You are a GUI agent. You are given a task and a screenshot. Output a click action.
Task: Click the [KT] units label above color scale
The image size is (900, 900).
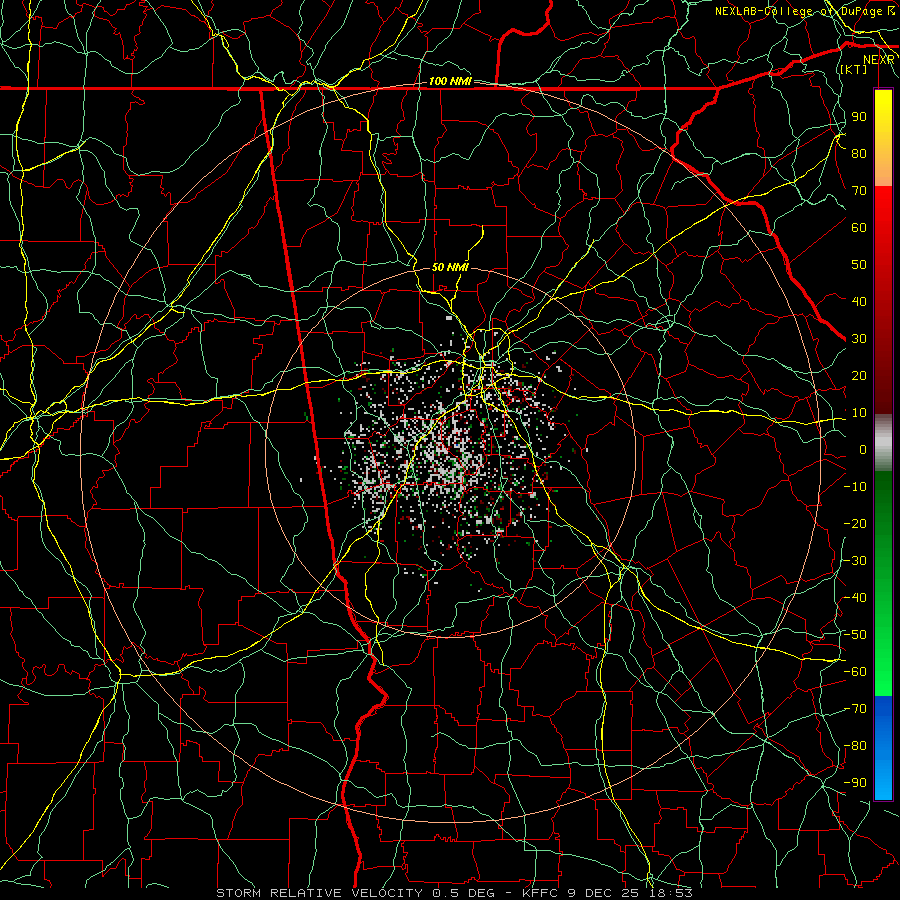[853, 69]
